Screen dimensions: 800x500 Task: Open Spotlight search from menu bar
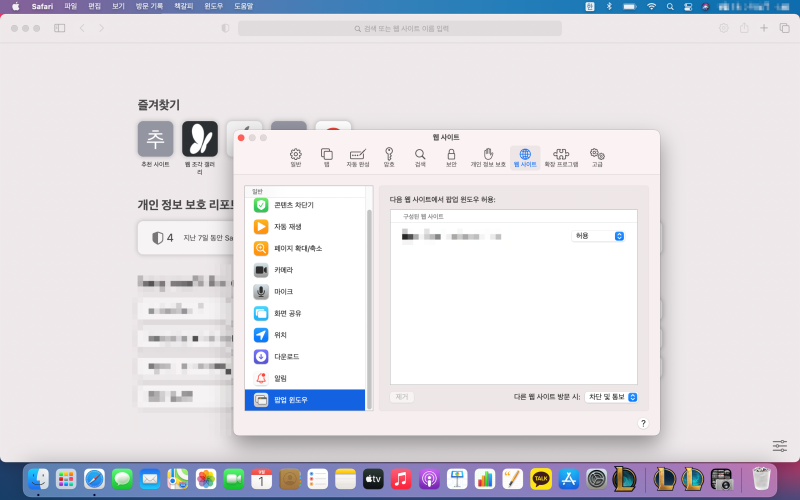pos(670,7)
